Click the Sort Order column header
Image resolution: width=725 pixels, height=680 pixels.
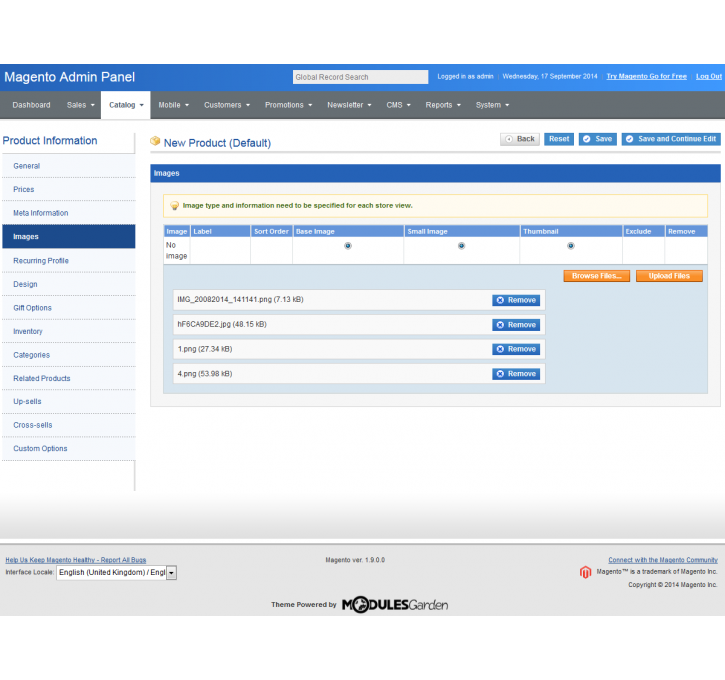(271, 232)
